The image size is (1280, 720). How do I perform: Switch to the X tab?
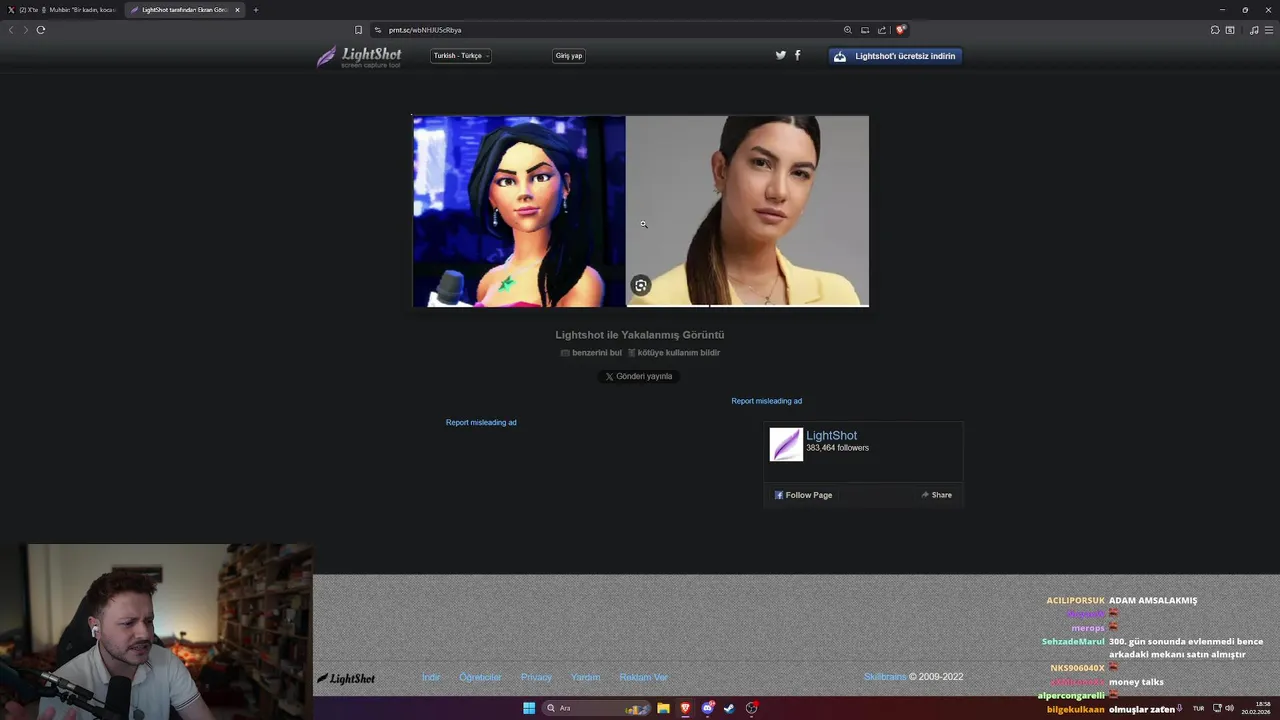click(x=62, y=10)
